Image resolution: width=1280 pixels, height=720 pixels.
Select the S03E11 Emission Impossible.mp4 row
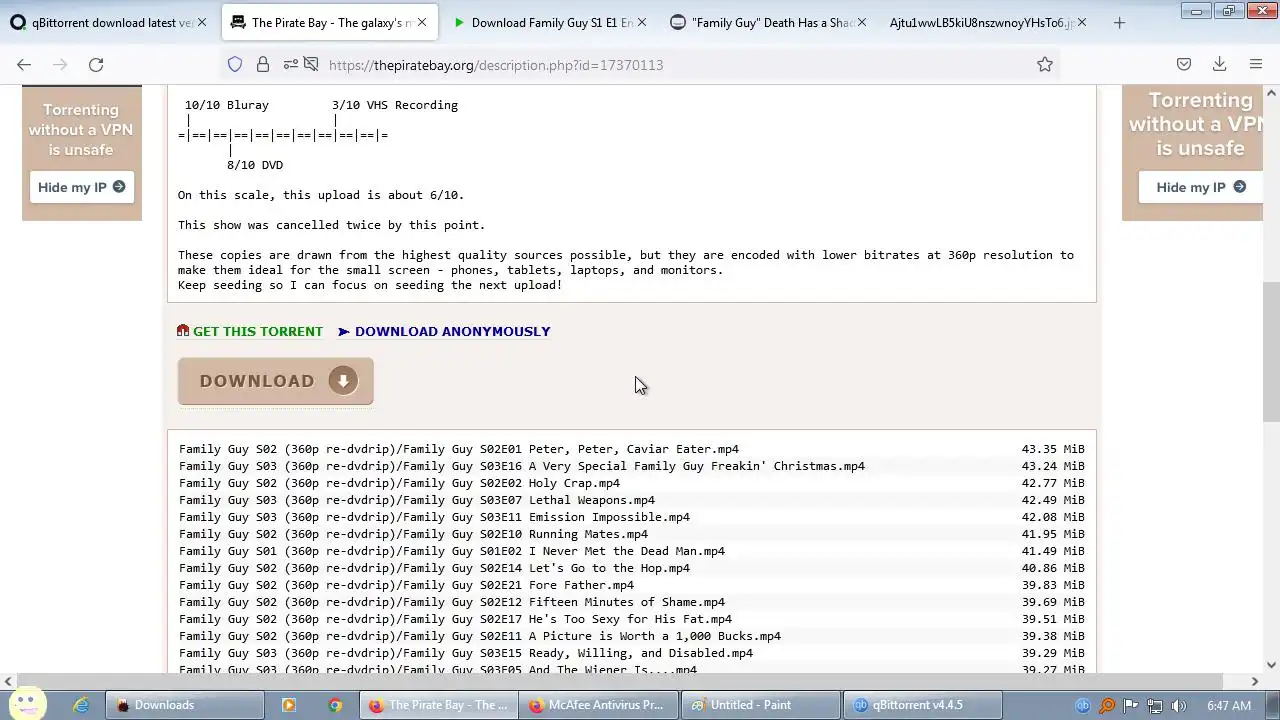point(632,517)
